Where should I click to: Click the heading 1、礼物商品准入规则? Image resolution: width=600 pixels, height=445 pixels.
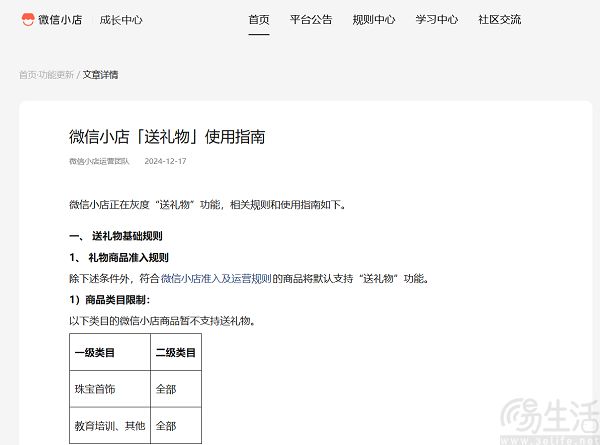point(119,257)
